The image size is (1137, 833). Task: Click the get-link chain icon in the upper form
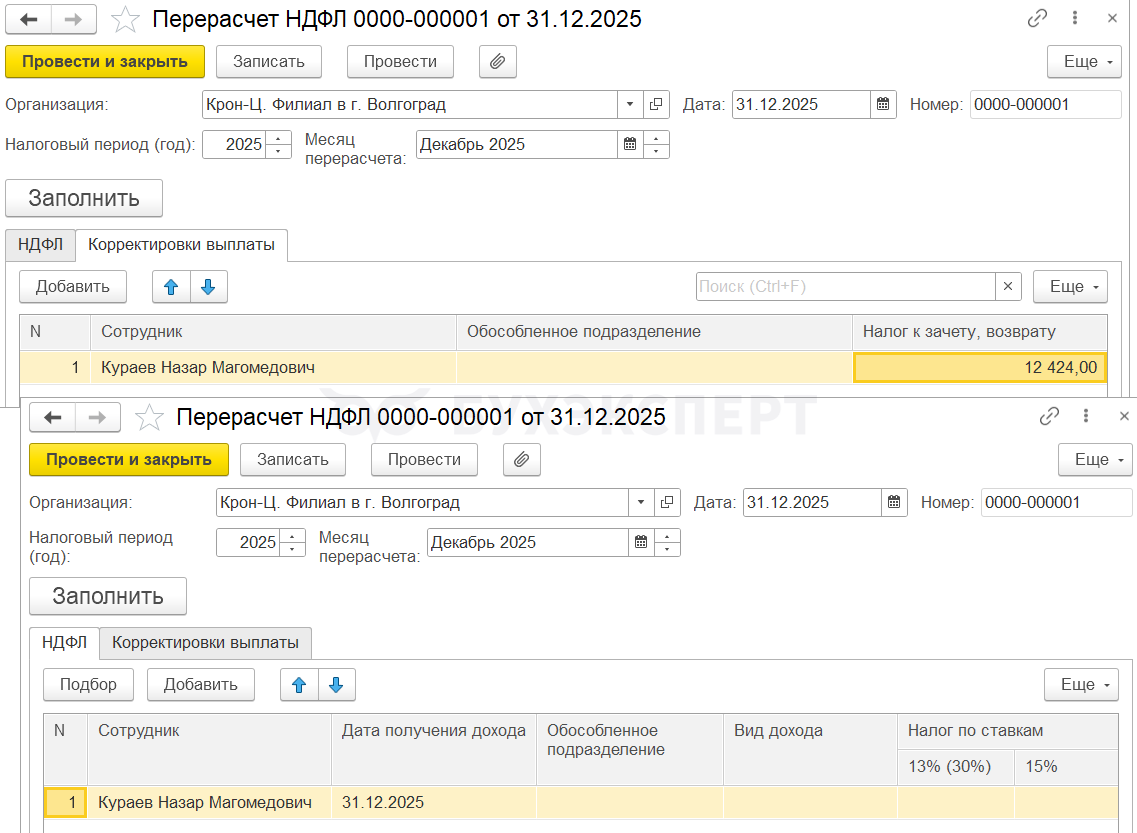pos(1037,19)
